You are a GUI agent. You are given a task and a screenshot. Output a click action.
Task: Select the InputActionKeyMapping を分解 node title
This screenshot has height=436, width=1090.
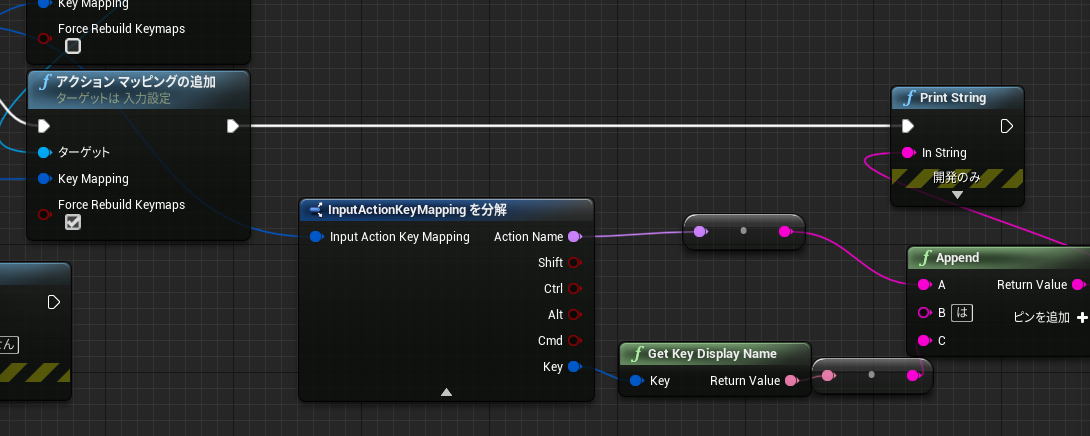pyautogui.click(x=417, y=209)
